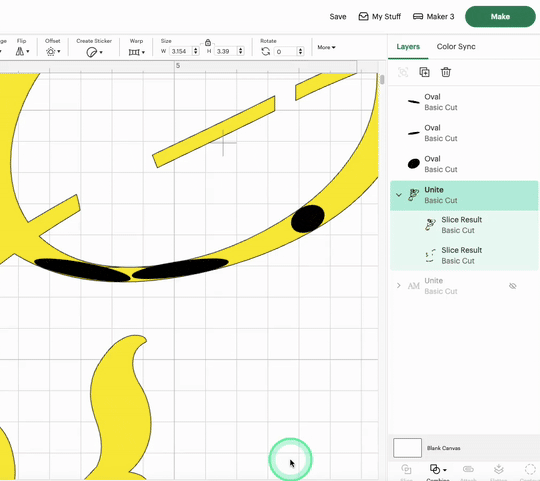The height and width of the screenshot is (481, 540).
Task: Click the width size field
Action: pyautogui.click(x=180, y=51)
